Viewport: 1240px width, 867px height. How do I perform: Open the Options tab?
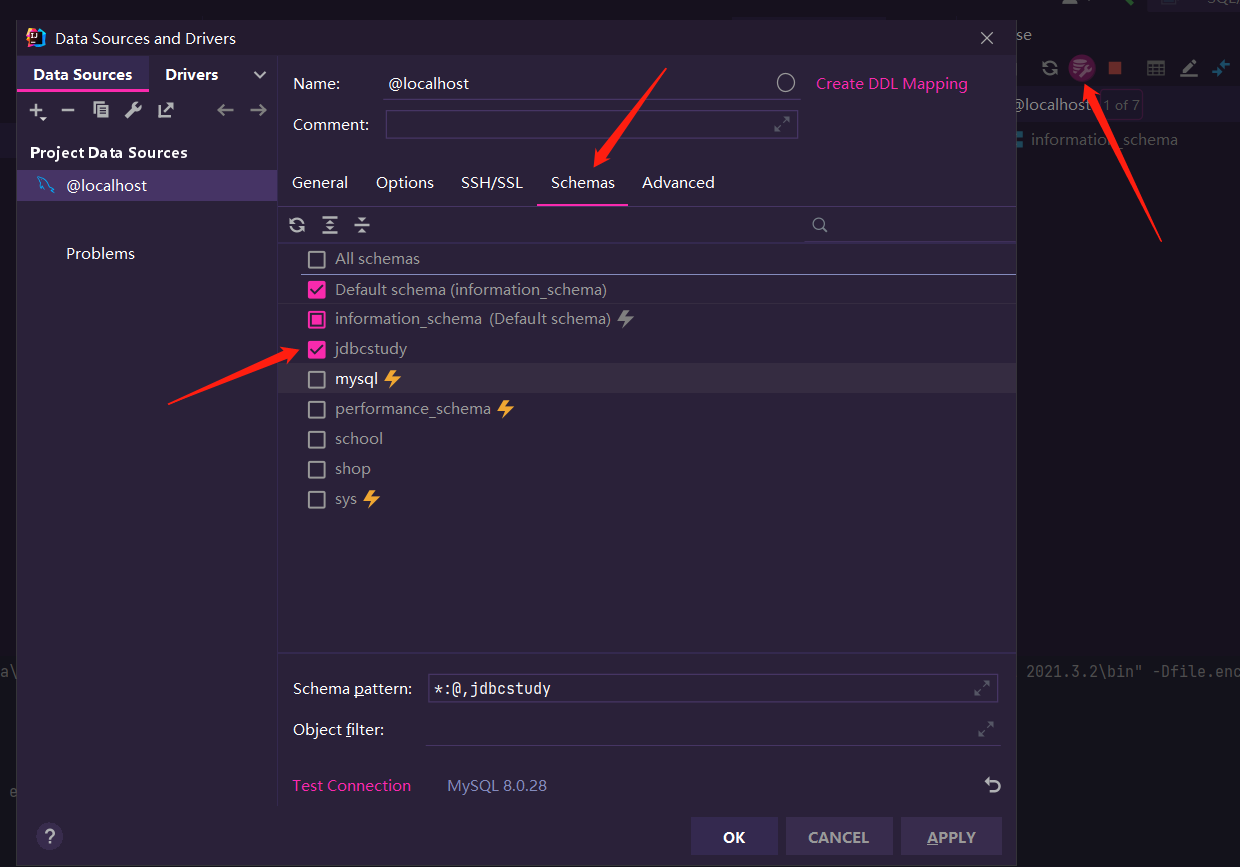pos(405,182)
